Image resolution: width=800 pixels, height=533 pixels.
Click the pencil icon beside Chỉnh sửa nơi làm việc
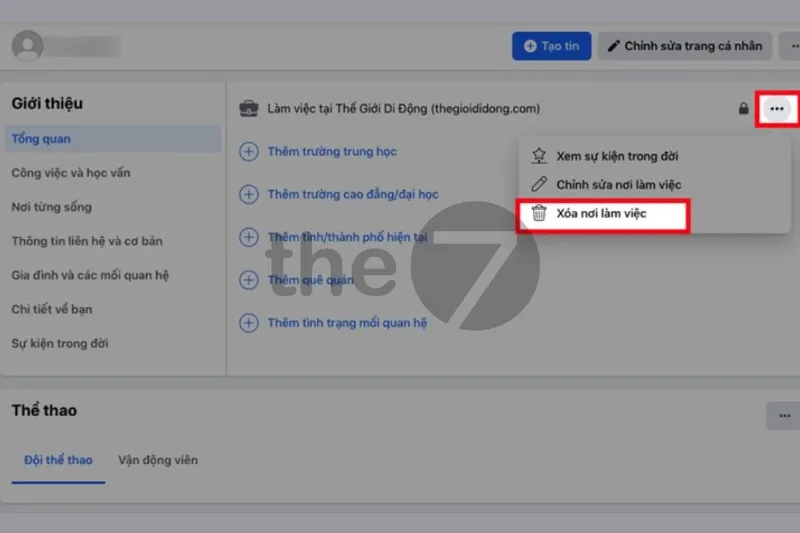pos(539,184)
